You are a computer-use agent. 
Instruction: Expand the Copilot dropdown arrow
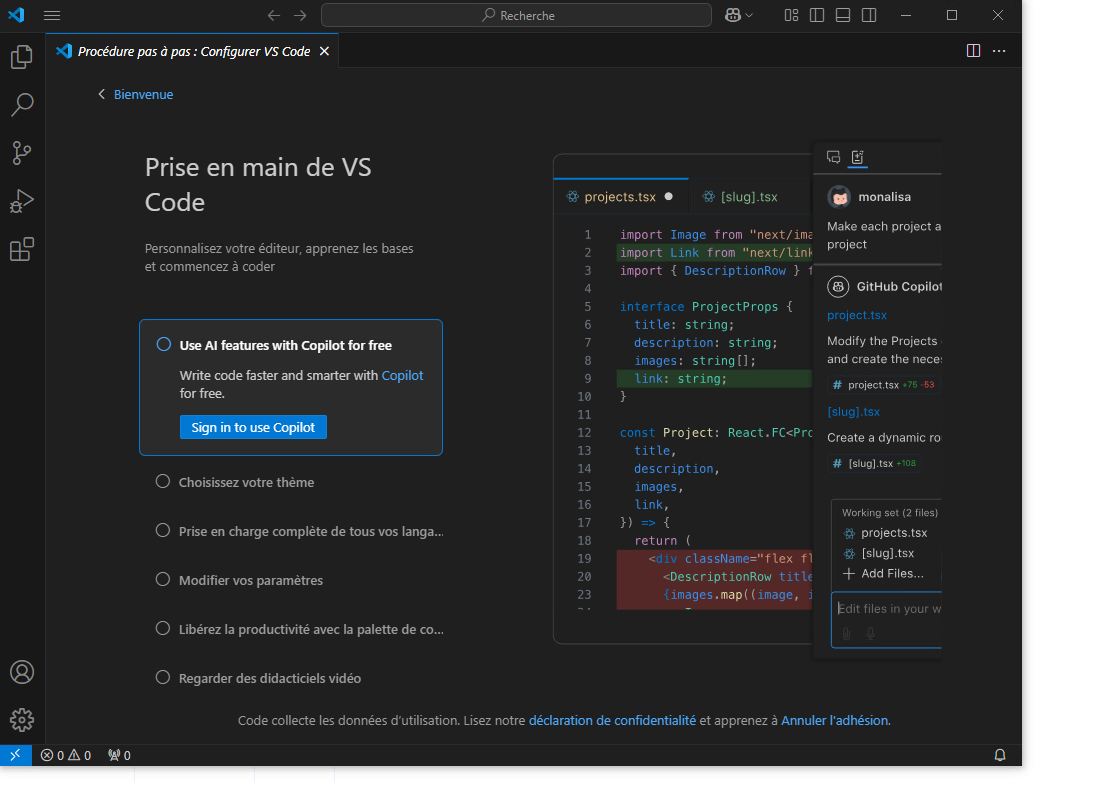[x=749, y=15]
